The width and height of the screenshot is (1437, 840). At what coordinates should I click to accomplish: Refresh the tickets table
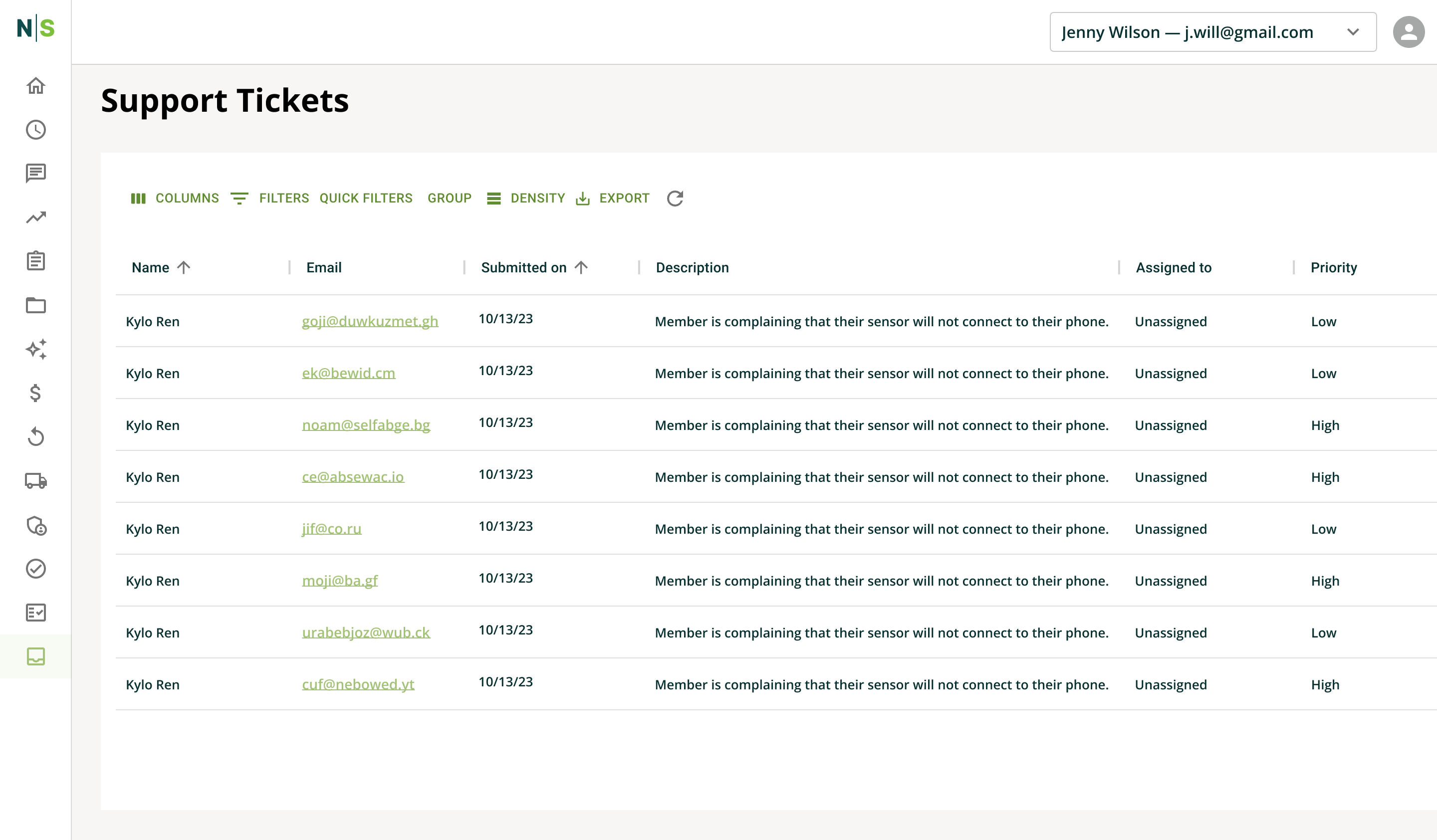tap(675, 199)
